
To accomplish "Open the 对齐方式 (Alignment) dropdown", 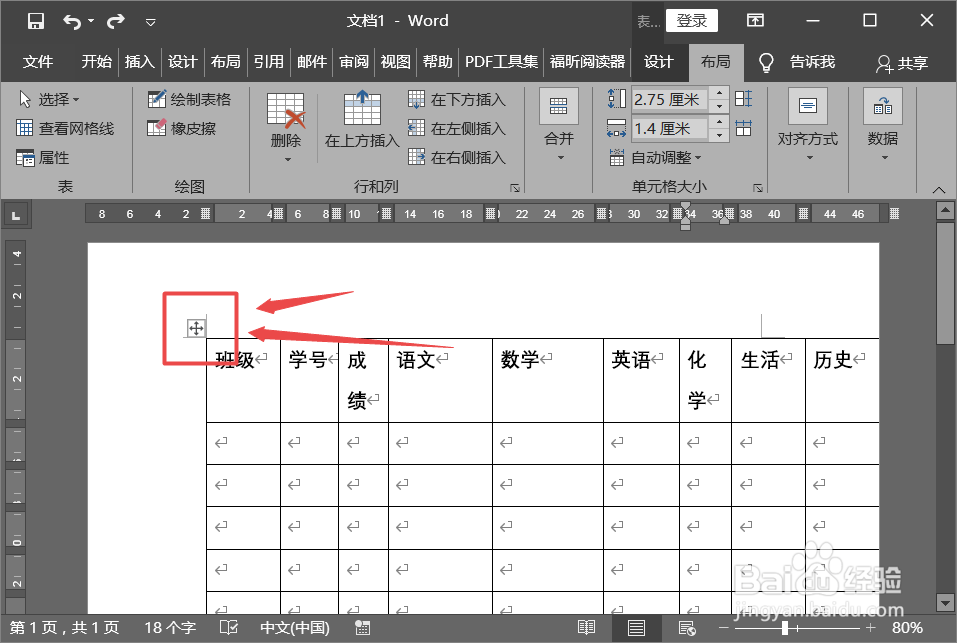I will (x=806, y=122).
